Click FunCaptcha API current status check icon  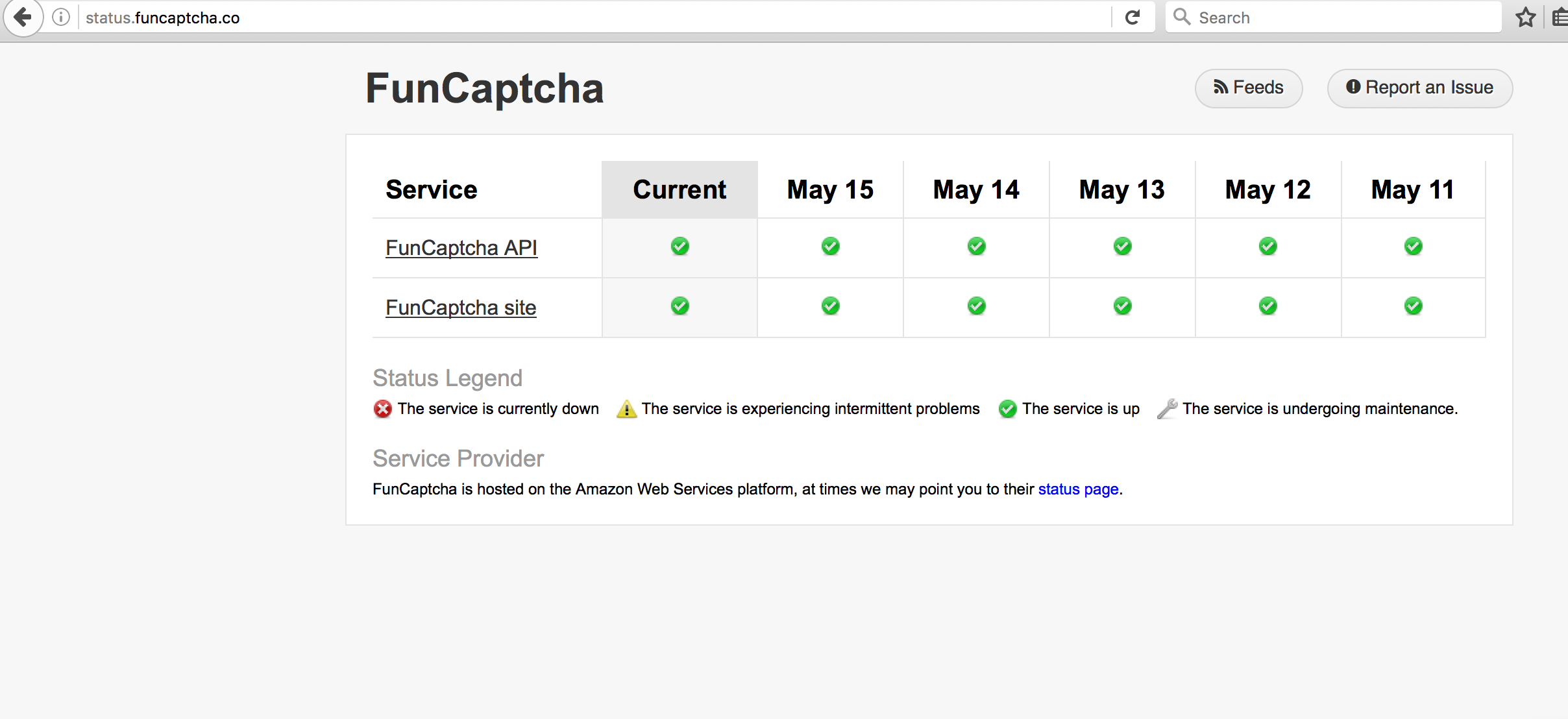click(x=680, y=247)
